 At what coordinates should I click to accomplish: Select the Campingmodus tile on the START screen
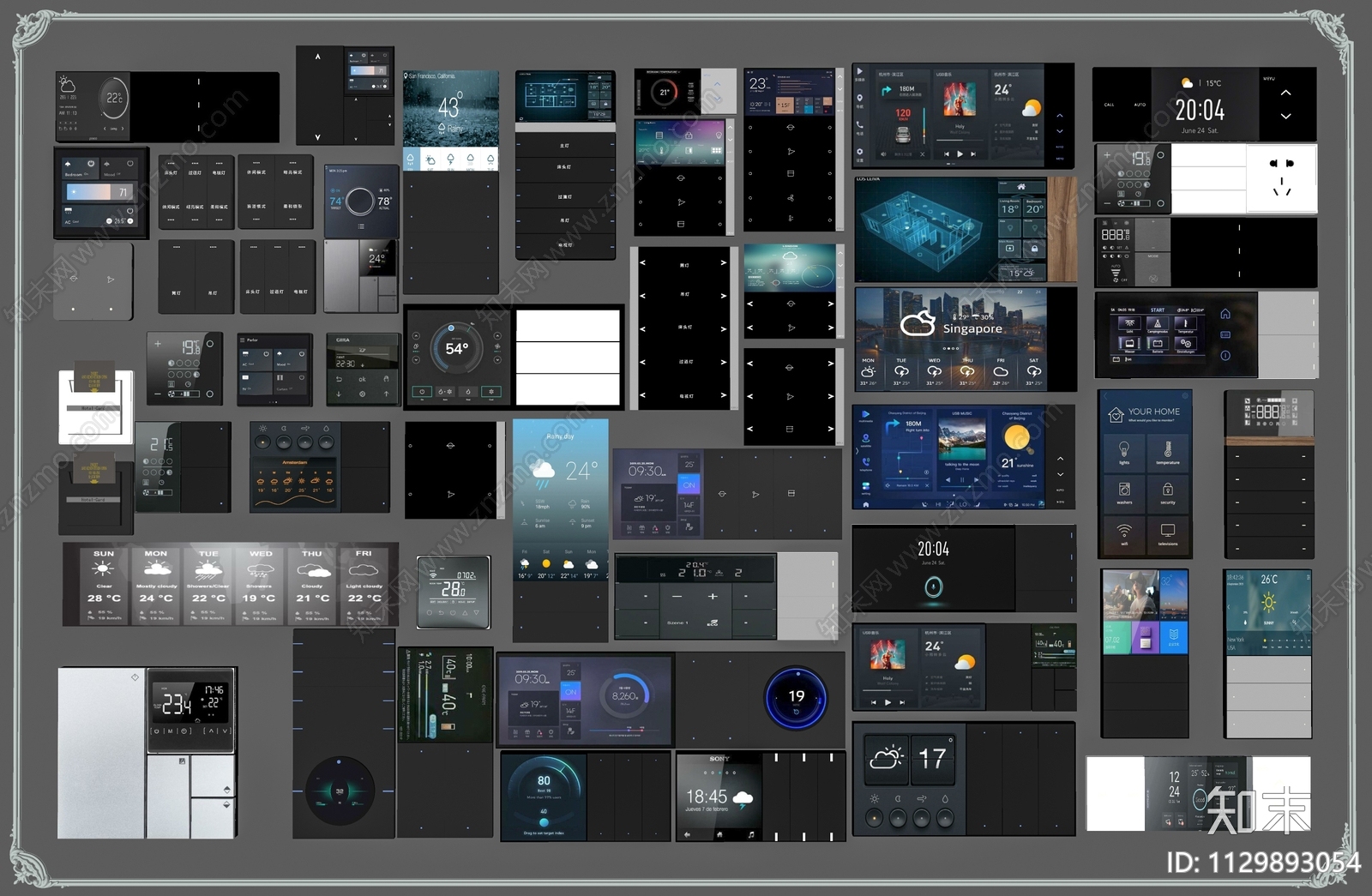1158,325
